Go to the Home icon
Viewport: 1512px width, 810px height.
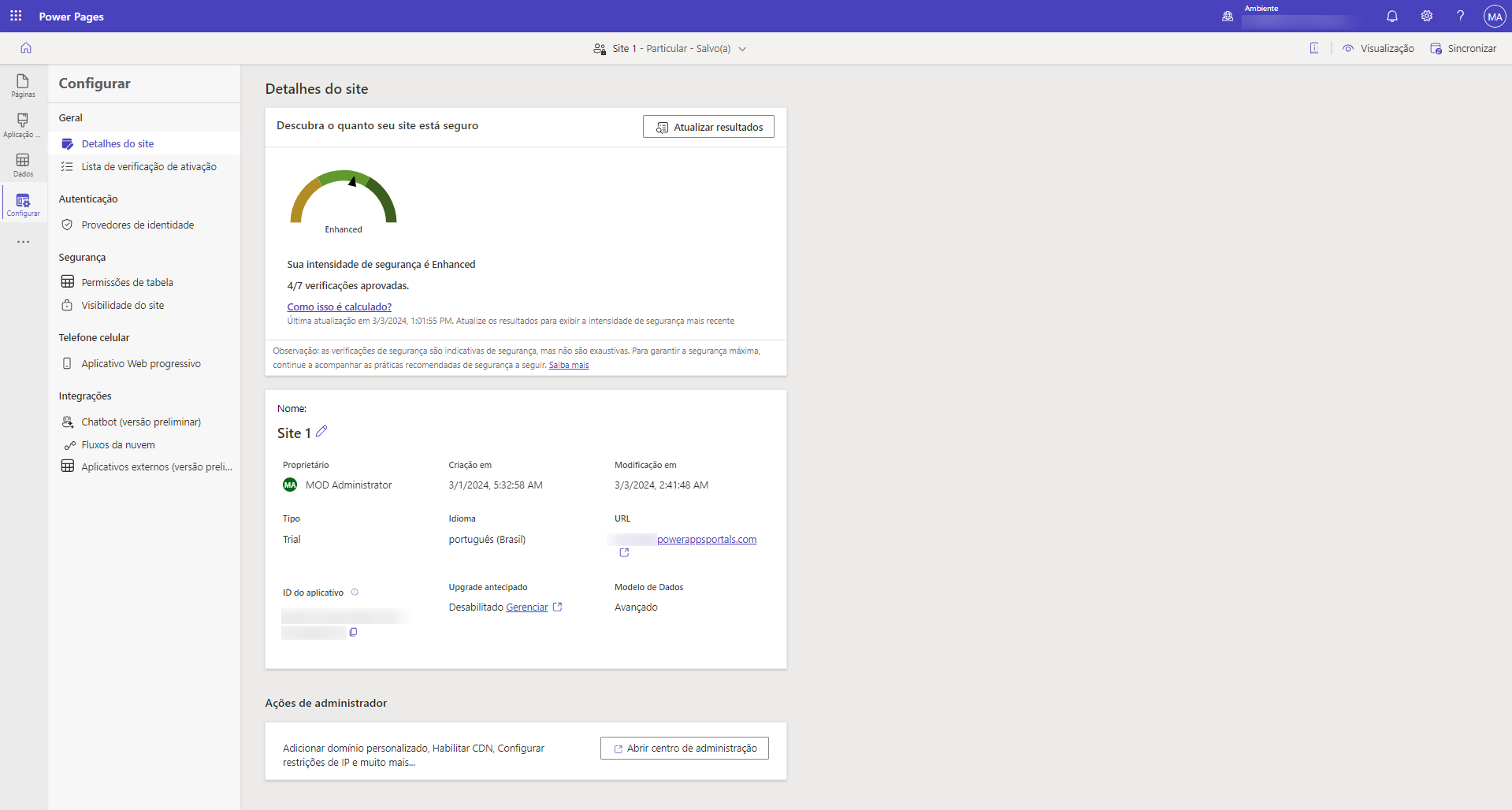[x=26, y=48]
